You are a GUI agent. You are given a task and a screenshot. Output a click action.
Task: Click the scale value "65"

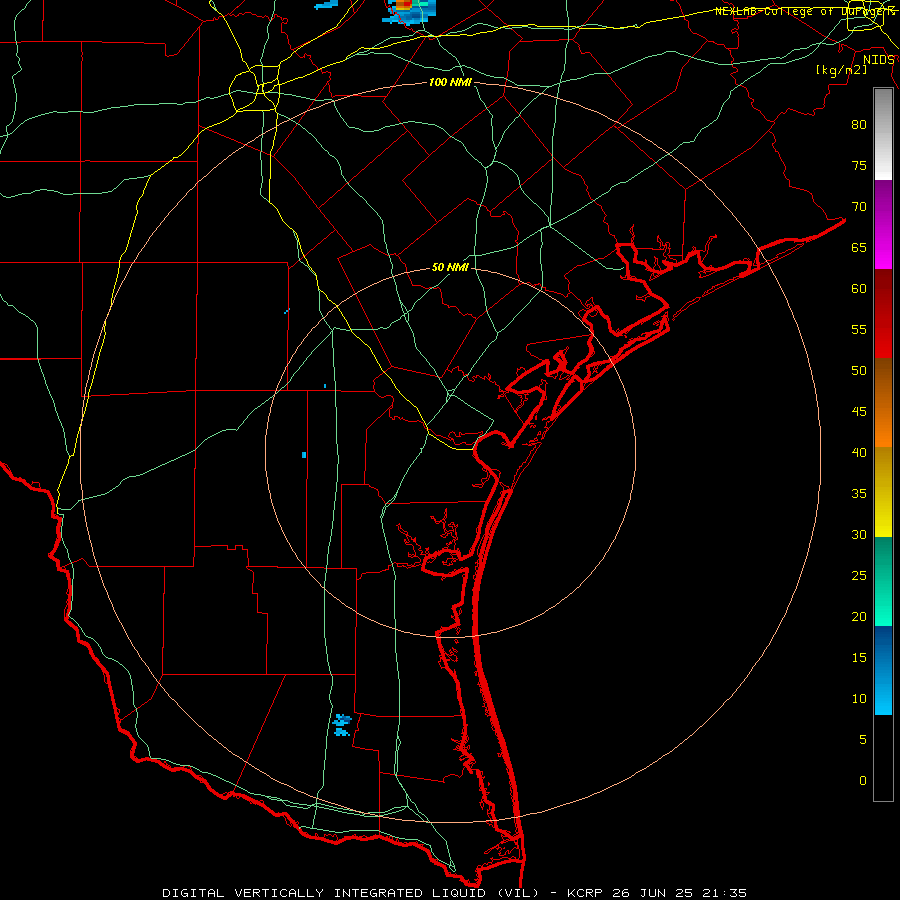[859, 247]
